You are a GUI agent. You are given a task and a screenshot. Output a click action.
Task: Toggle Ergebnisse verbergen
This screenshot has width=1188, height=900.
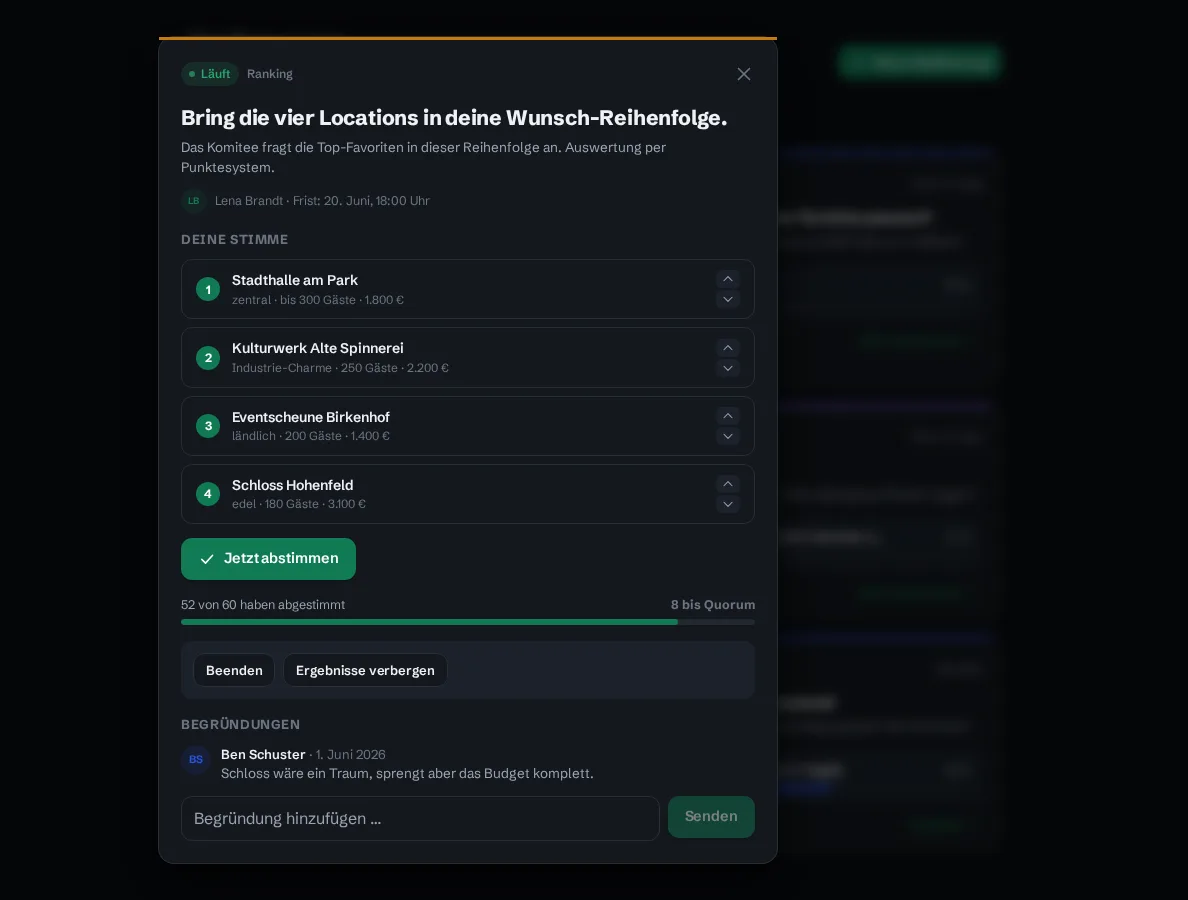(365, 670)
